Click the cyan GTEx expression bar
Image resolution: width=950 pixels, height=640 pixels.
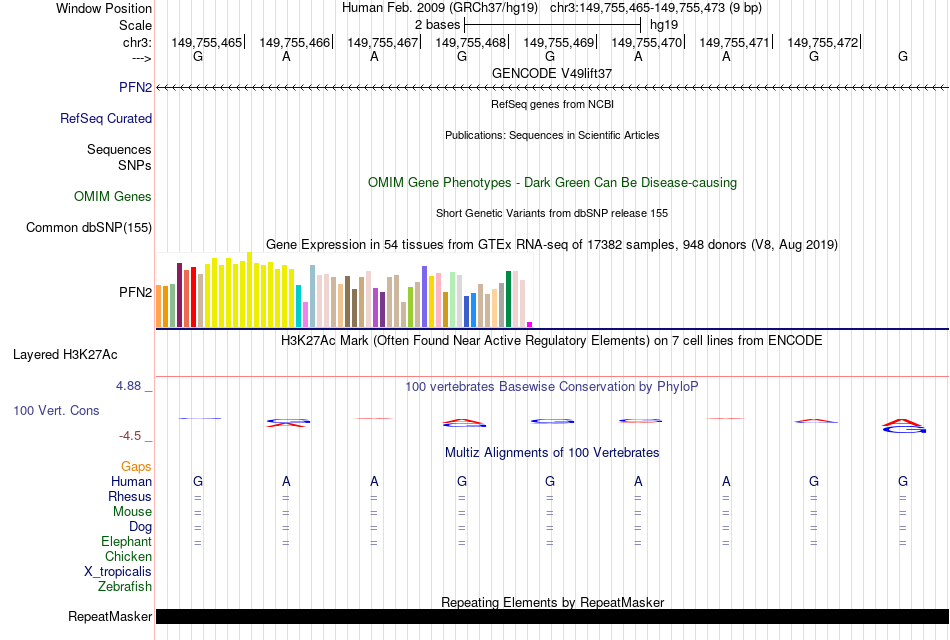point(298,306)
